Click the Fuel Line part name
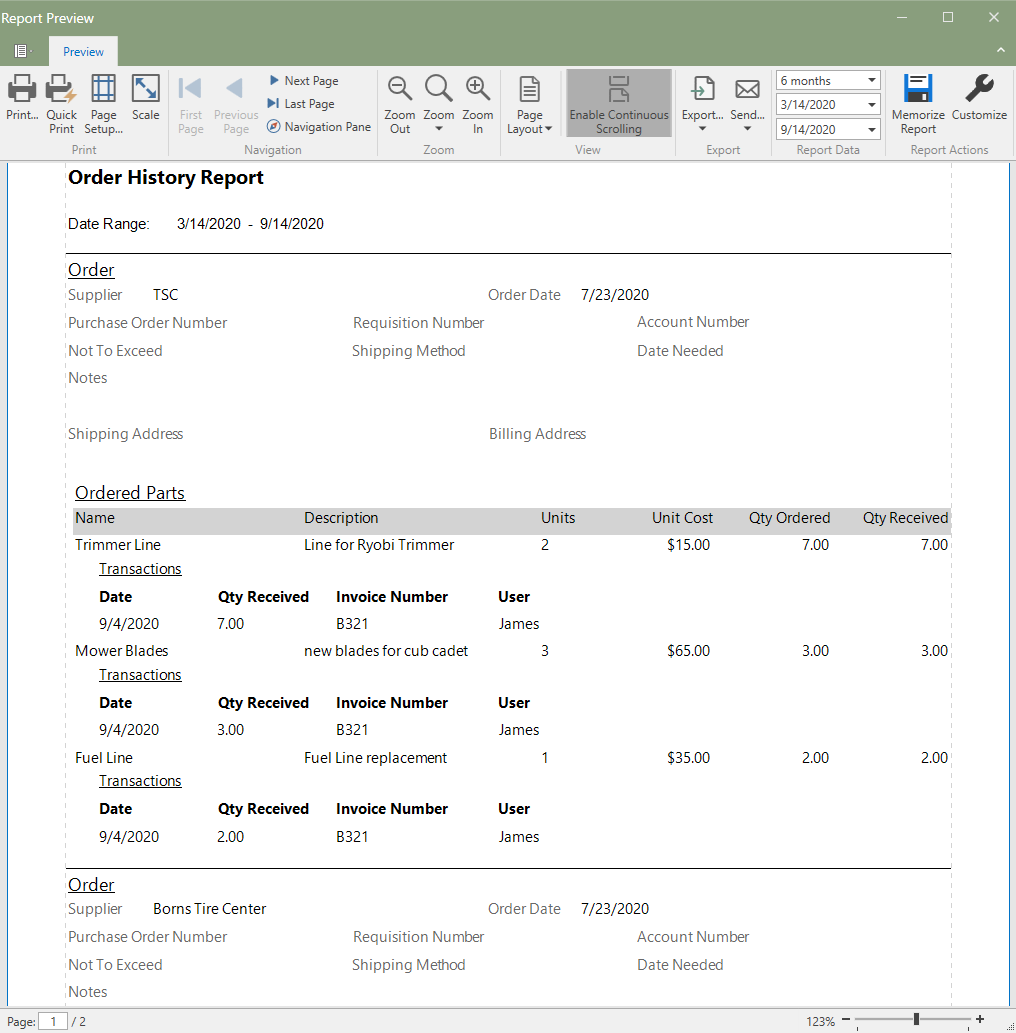Viewport: 1016px width, 1033px height. click(x=103, y=758)
